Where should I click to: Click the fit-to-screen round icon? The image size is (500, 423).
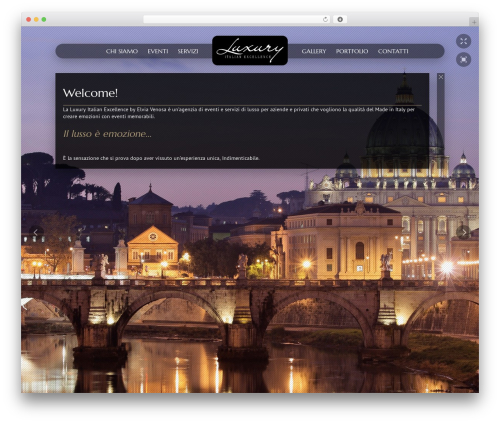(463, 60)
